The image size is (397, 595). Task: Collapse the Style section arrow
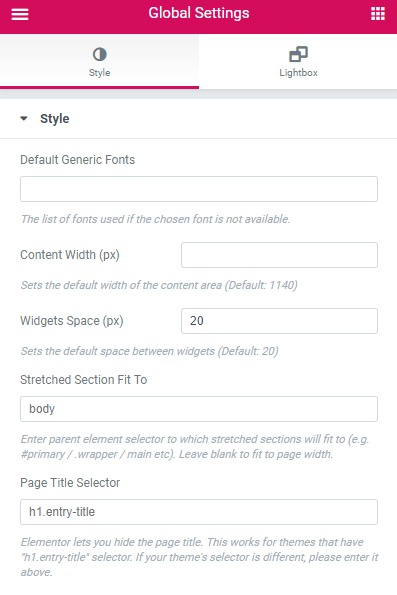click(24, 118)
